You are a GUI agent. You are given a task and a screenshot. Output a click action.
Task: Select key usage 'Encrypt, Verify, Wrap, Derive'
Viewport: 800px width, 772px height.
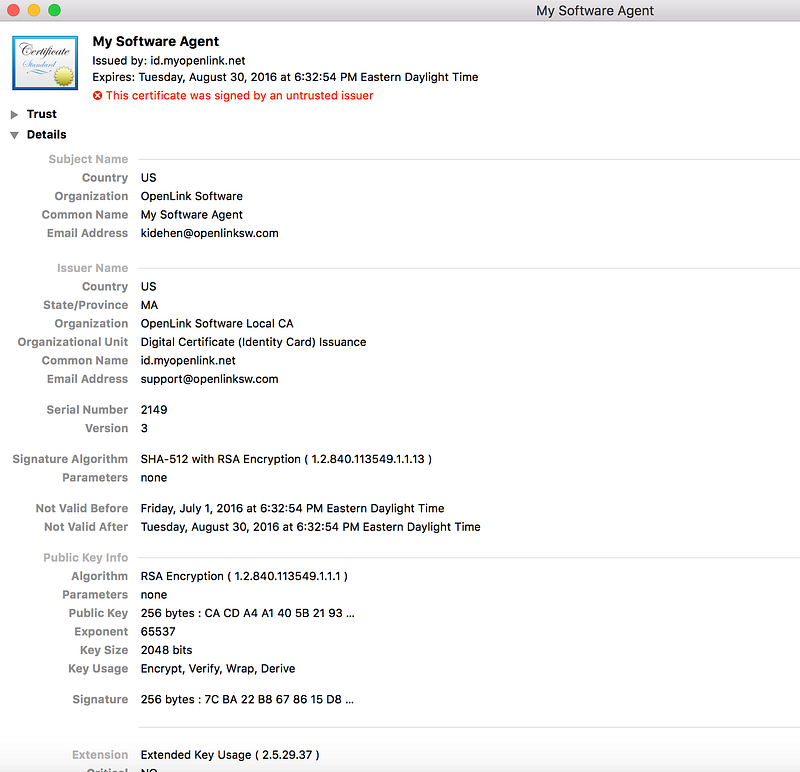click(x=218, y=669)
